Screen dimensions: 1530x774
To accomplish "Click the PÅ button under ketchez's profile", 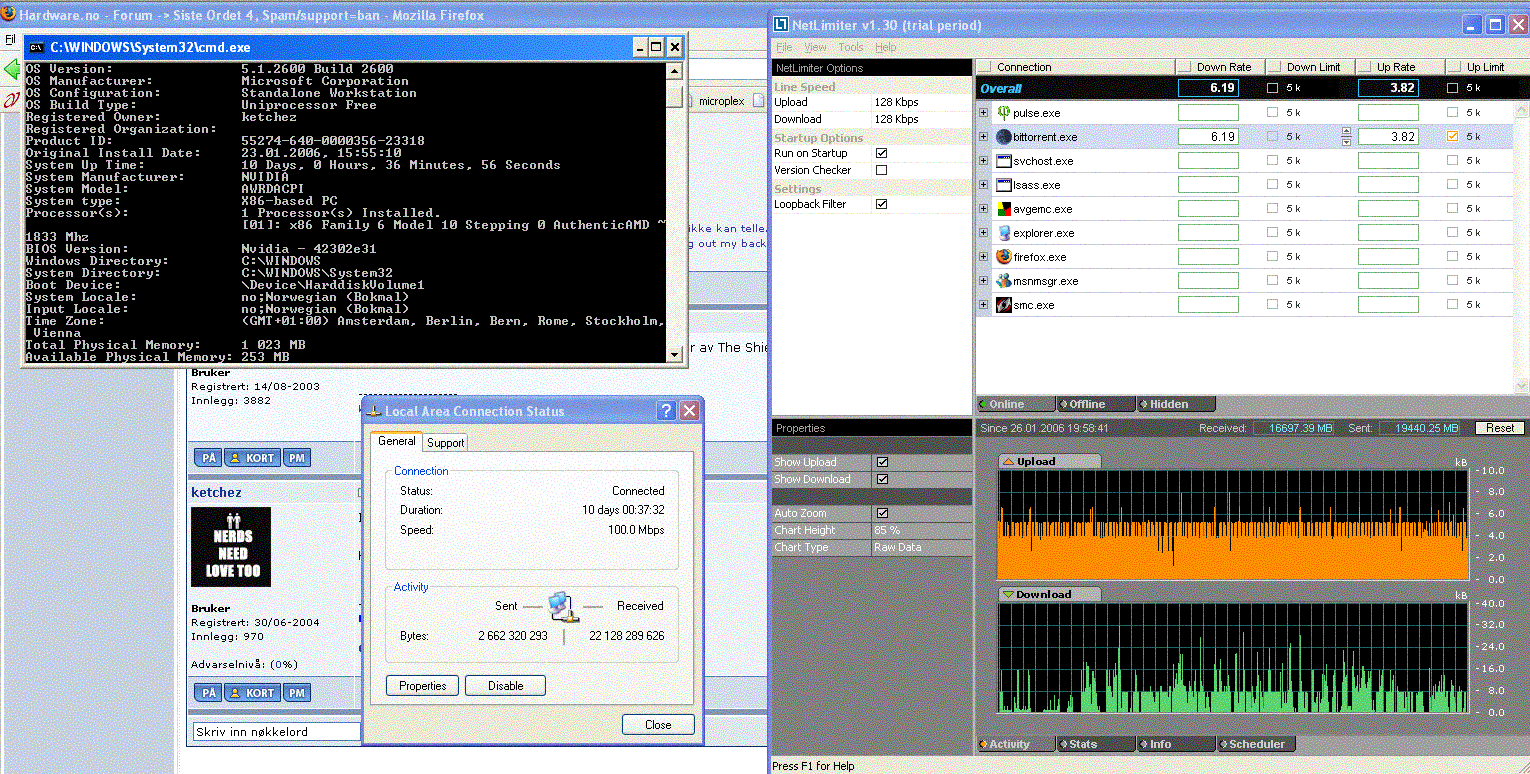I will click(x=207, y=693).
